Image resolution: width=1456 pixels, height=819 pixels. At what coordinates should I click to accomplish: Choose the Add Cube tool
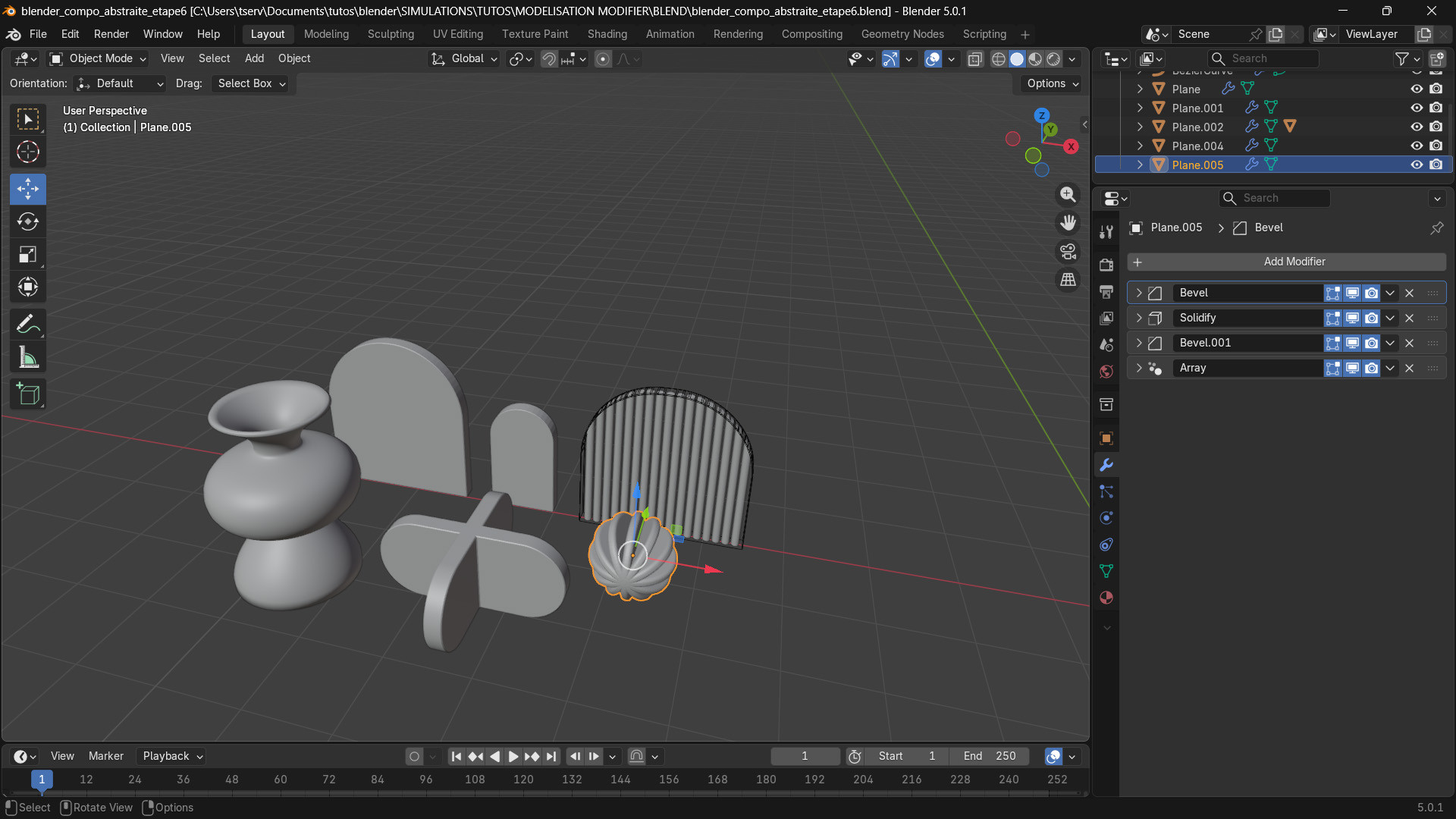pyautogui.click(x=28, y=394)
